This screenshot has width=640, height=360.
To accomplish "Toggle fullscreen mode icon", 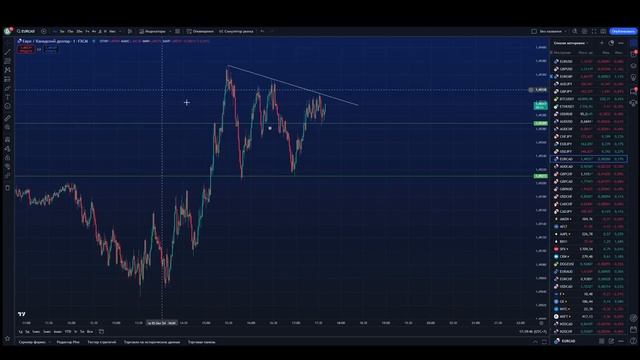I will (594, 31).
